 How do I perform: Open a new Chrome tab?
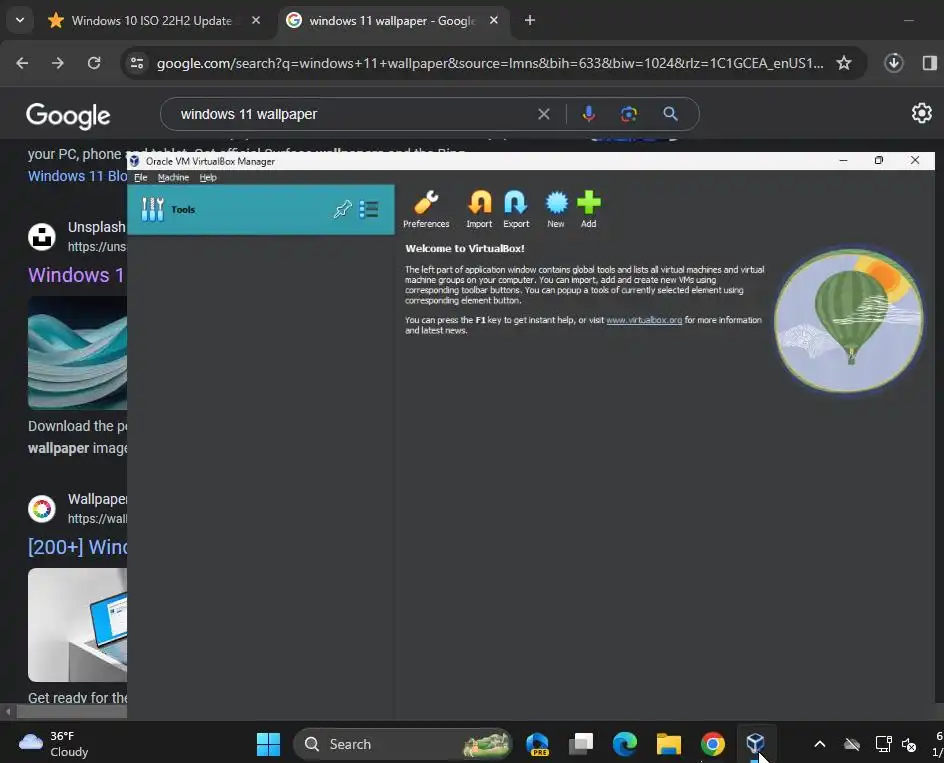pyautogui.click(x=530, y=20)
